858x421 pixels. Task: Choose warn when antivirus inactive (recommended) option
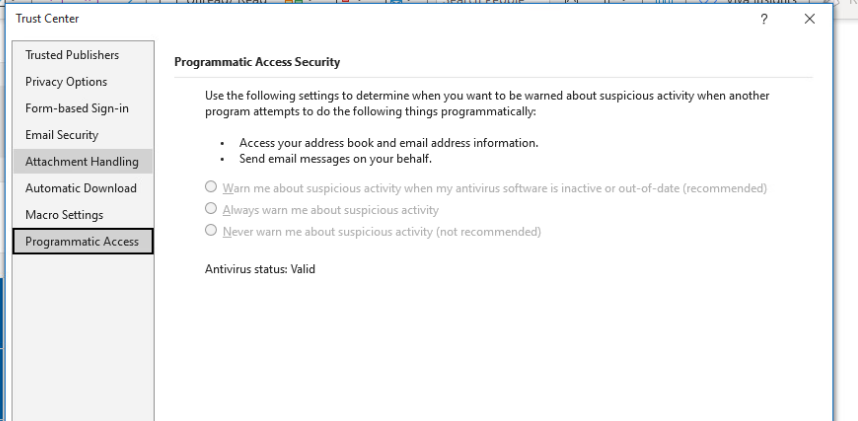[x=211, y=188]
